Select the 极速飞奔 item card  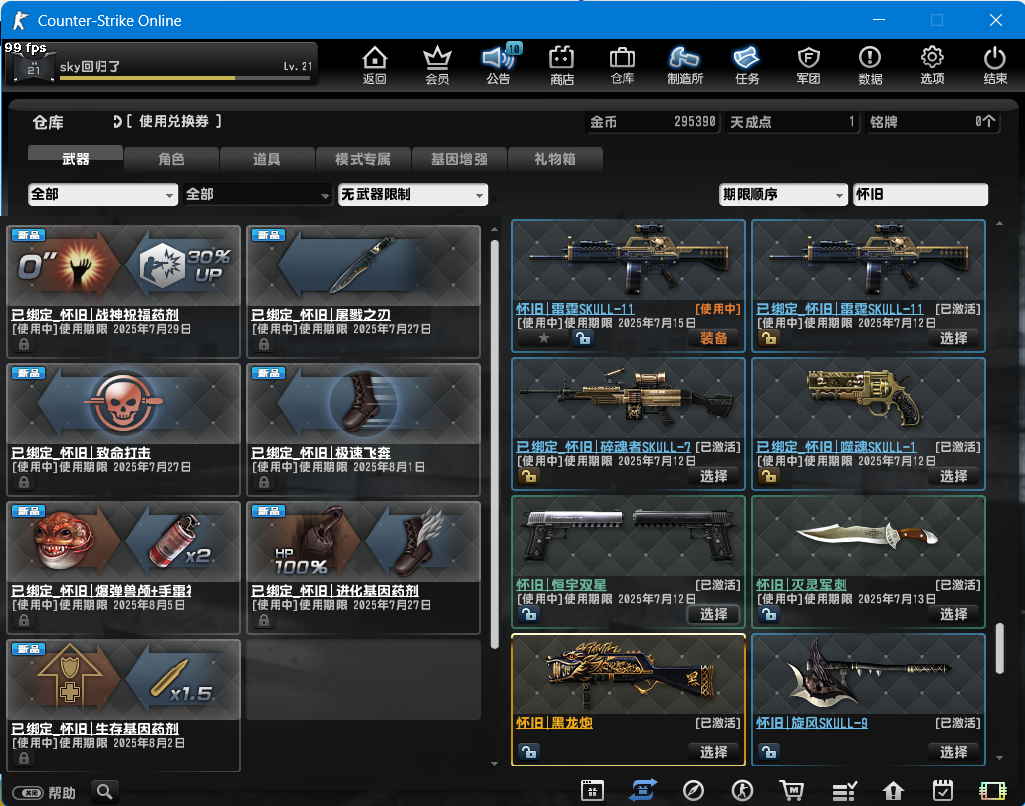[363, 429]
